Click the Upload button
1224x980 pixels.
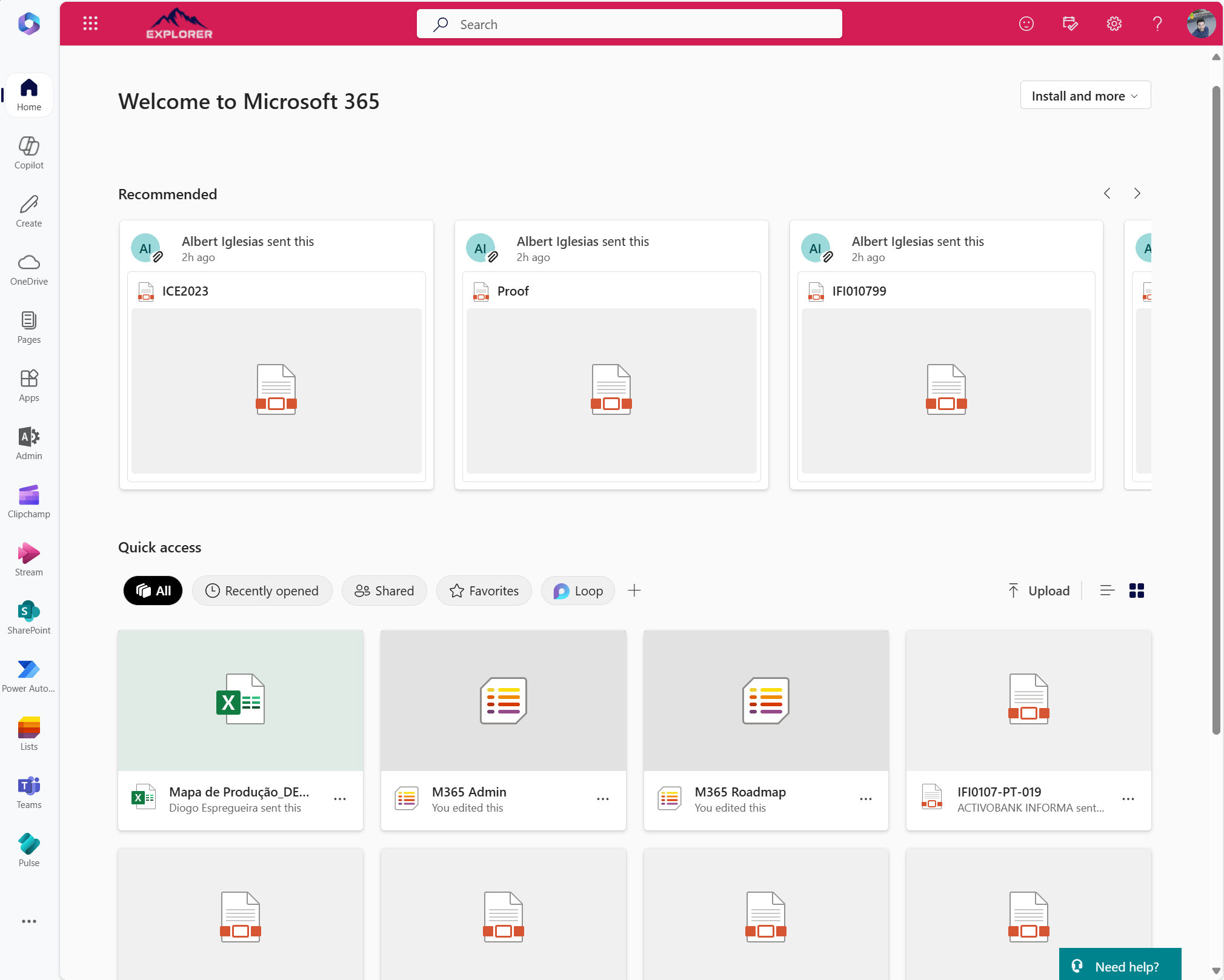pyautogui.click(x=1039, y=591)
